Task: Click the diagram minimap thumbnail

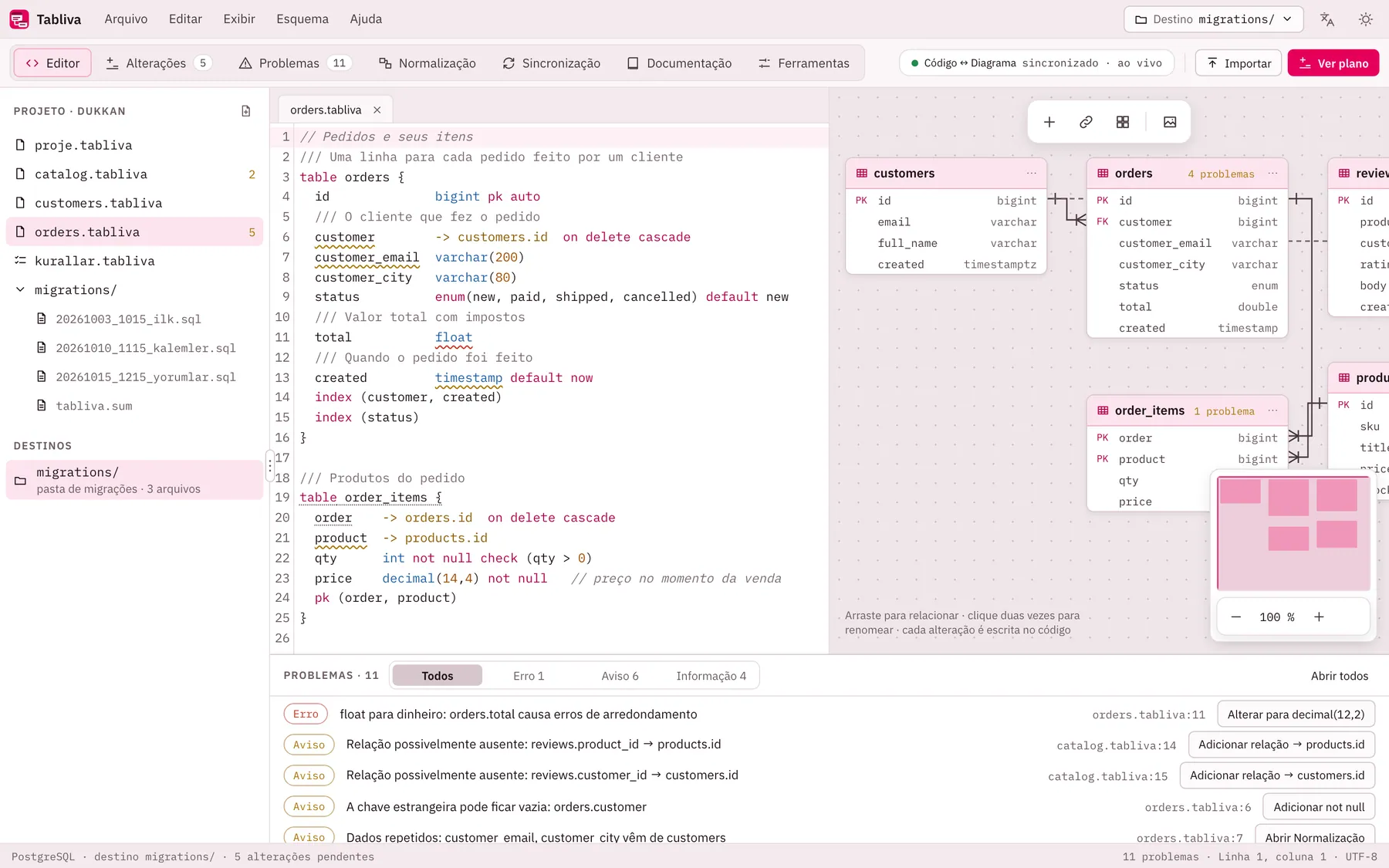Action: pyautogui.click(x=1293, y=533)
